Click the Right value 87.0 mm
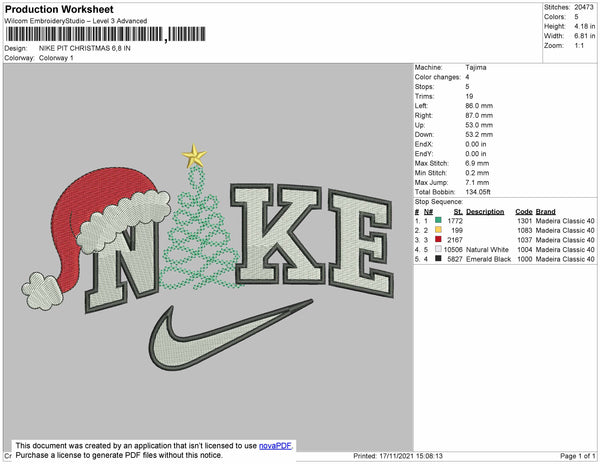 click(479, 115)
